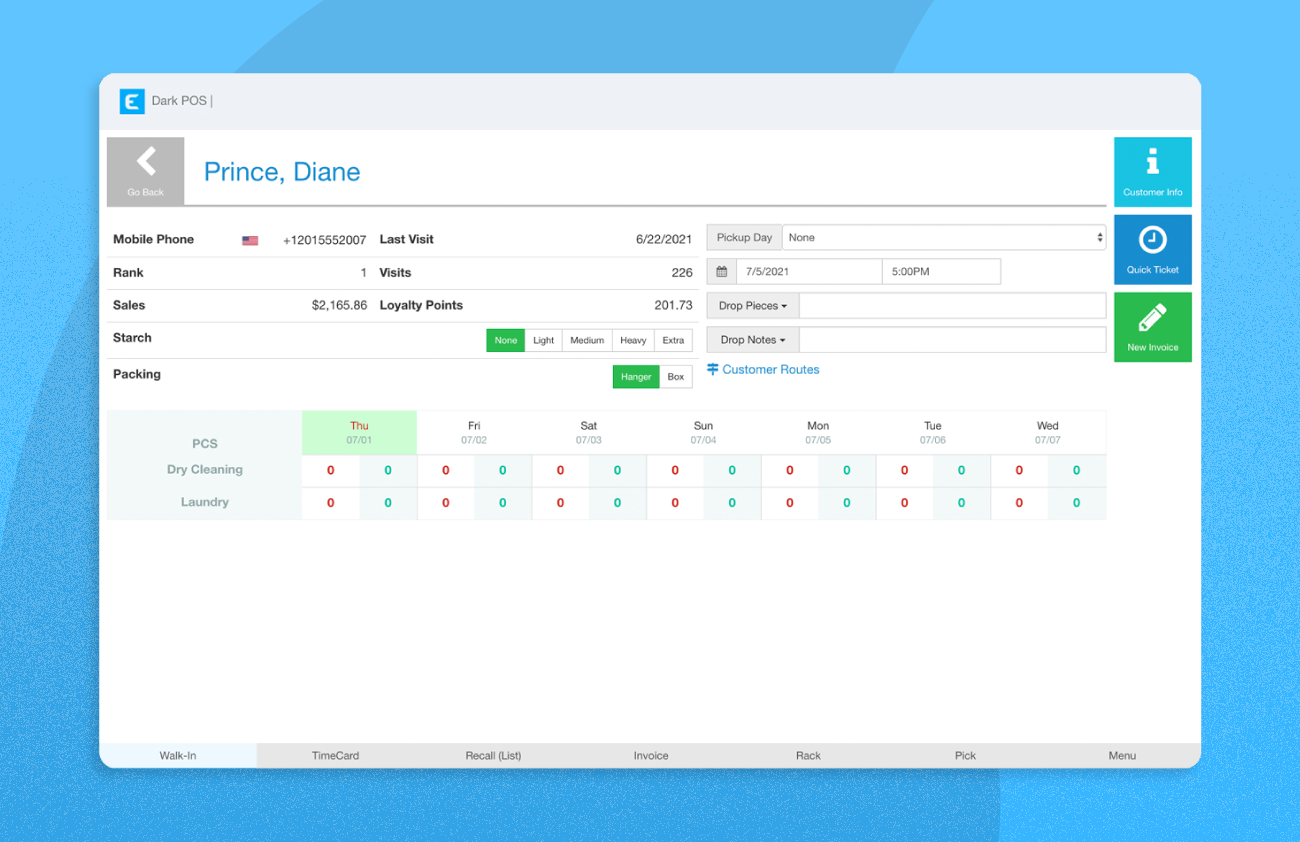This screenshot has width=1300, height=842.
Task: Select Thursday 07/01 column header
Action: pyautogui.click(x=359, y=432)
